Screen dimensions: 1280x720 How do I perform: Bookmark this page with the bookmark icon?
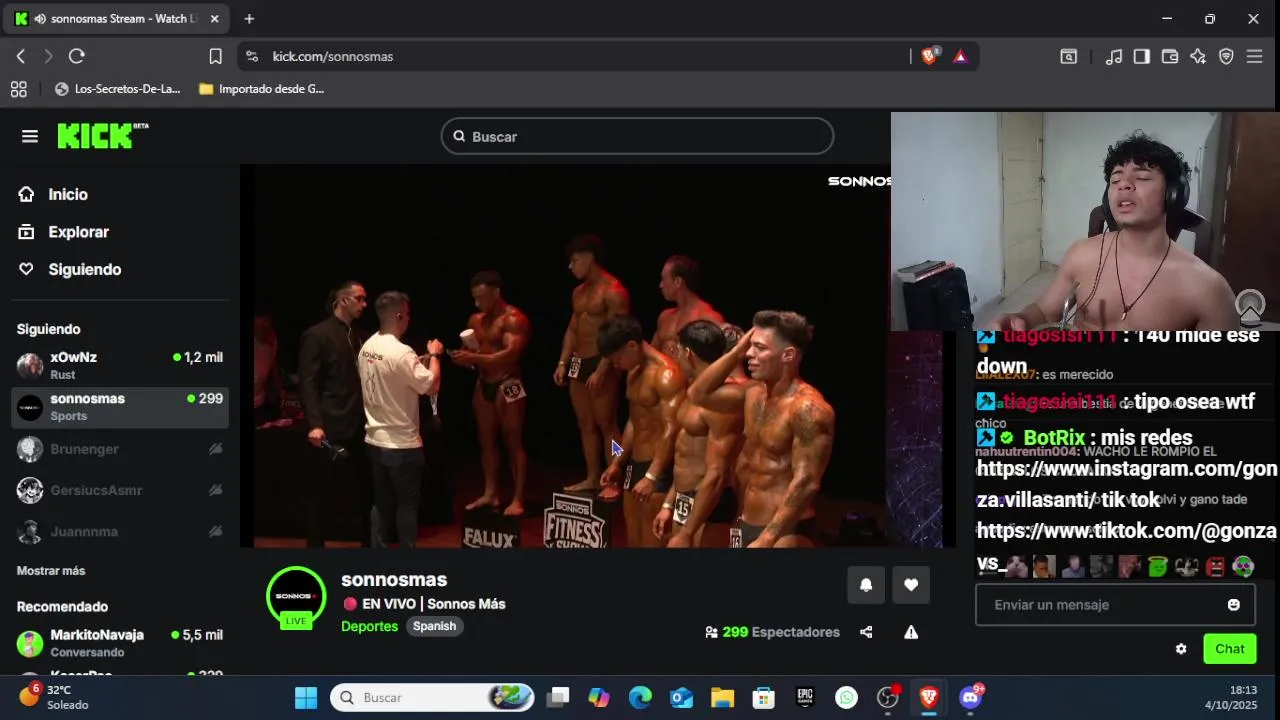(x=215, y=56)
